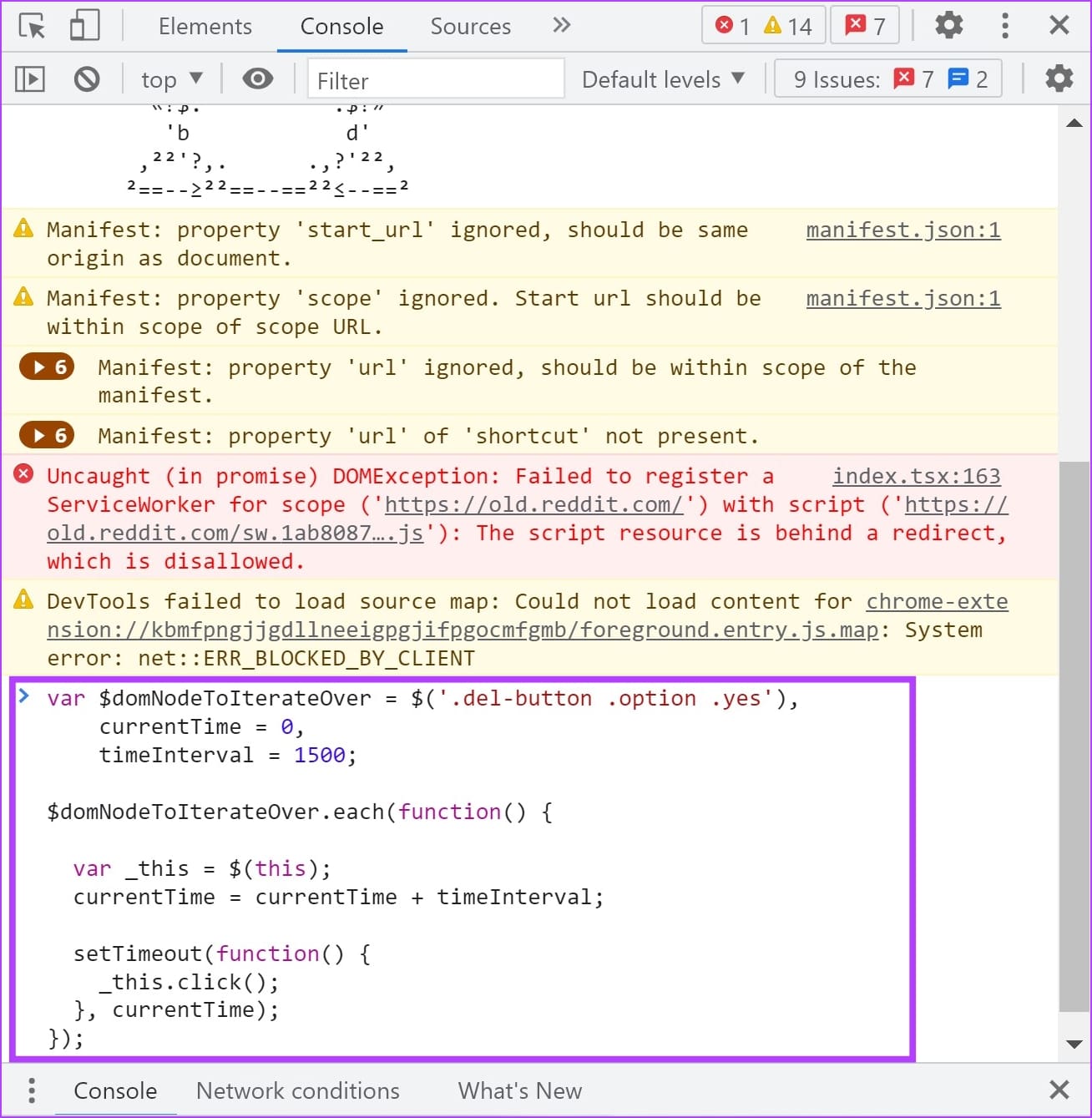Viewport: 1092px width, 1118px height.
Task: Click the console vertical scrollbar thumb
Action: (1074, 736)
